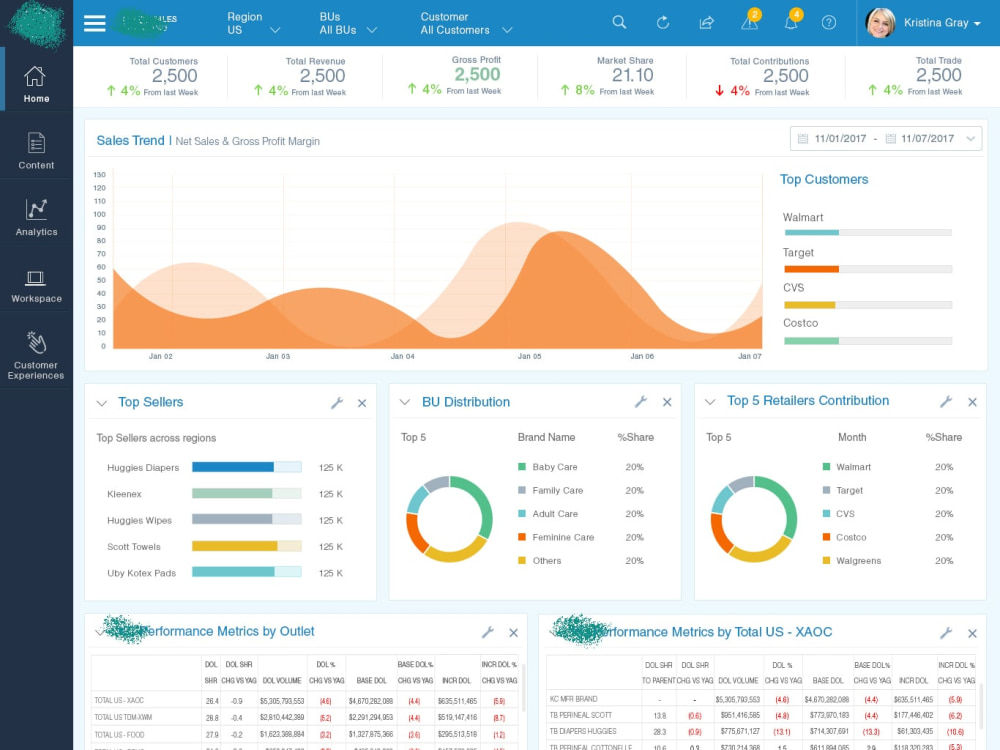Close Performance Metrics by Total US panel

tap(972, 633)
